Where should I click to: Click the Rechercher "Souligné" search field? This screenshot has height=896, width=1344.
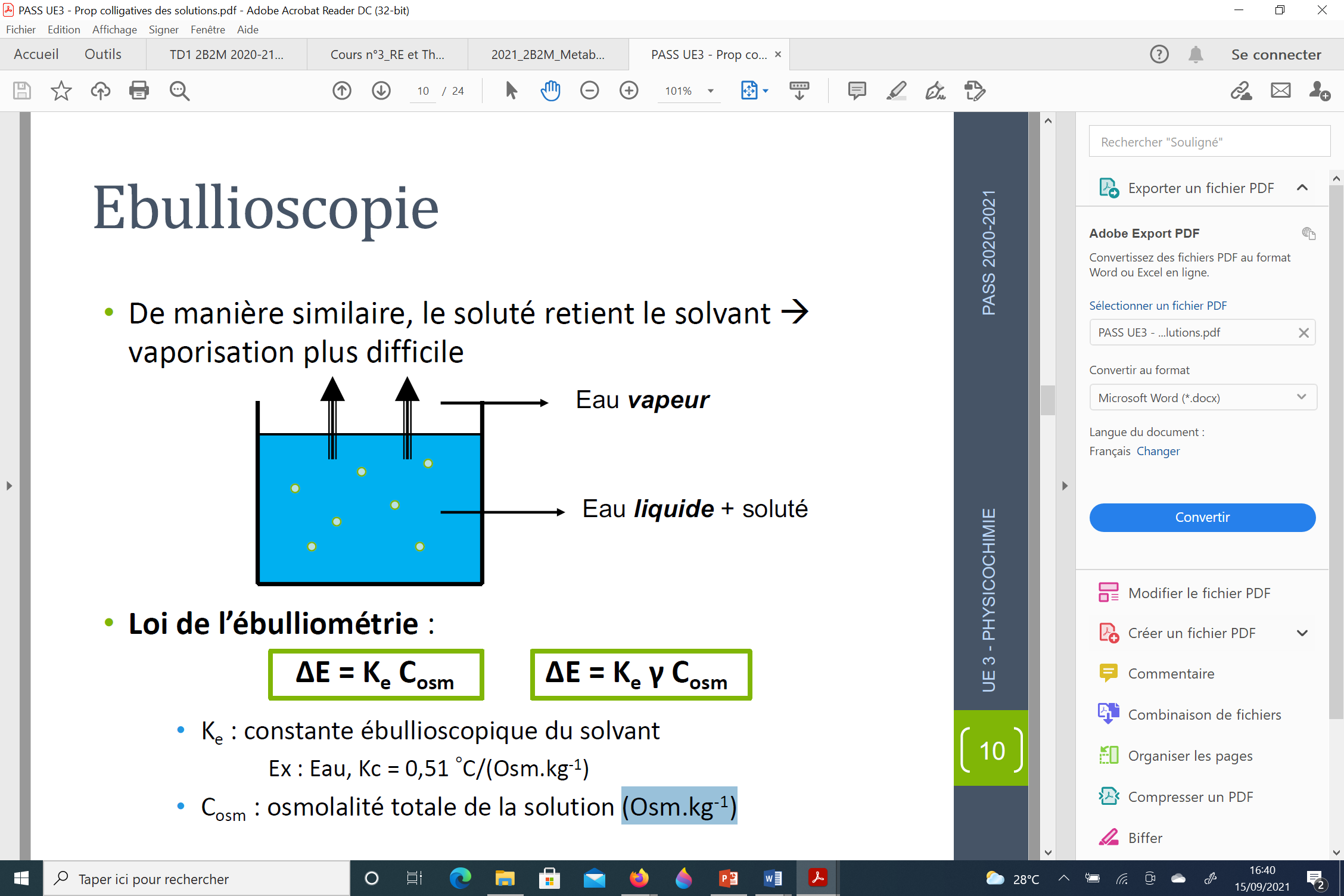(x=1209, y=142)
